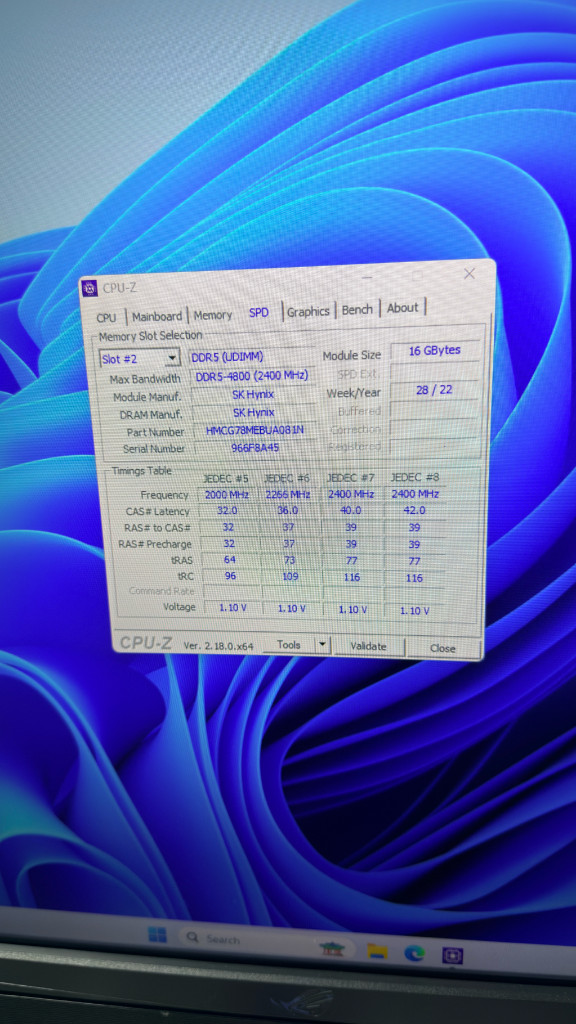The width and height of the screenshot is (576, 1024).
Task: Click the tRAS value 64
Action: 229,560
